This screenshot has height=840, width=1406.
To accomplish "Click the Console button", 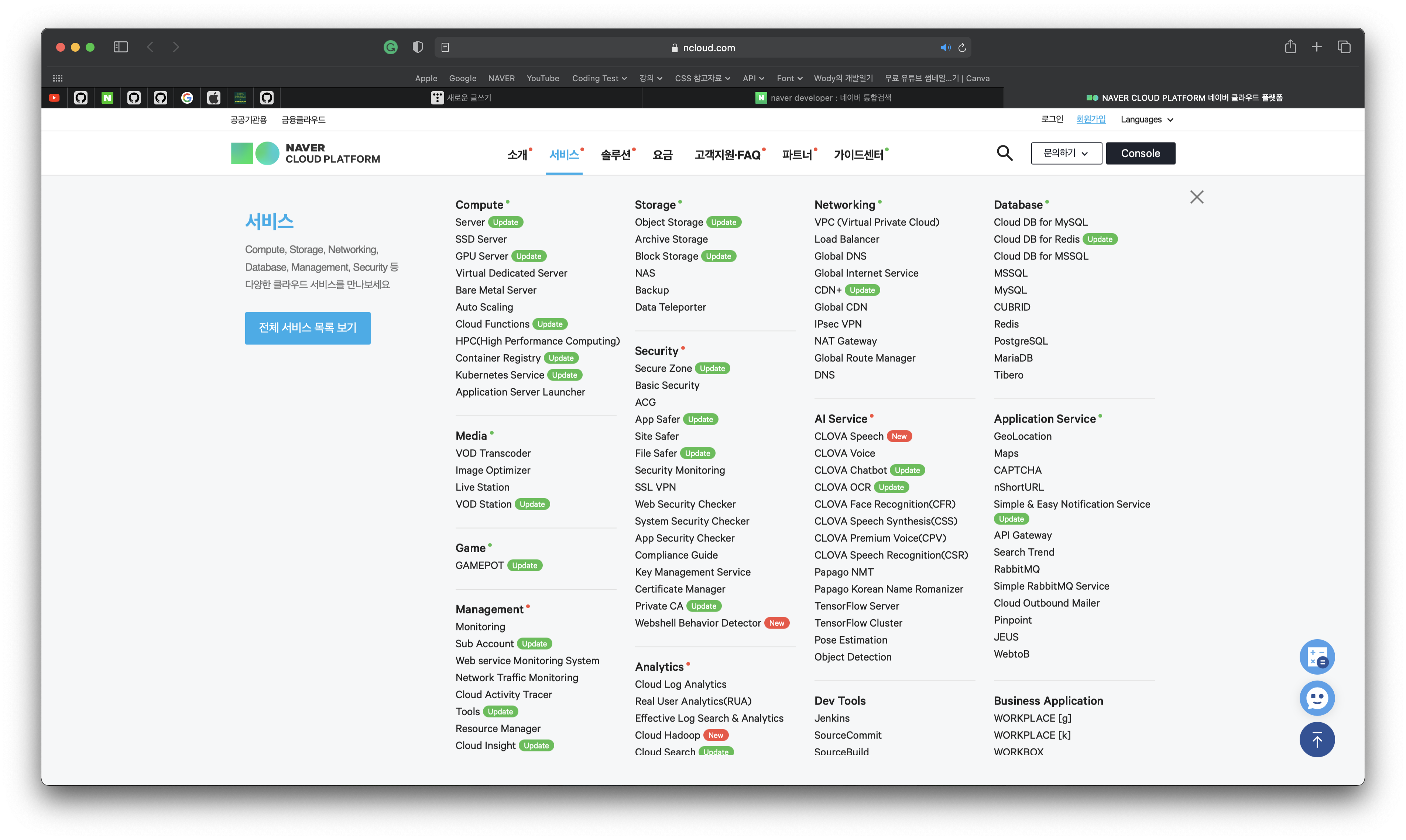I will pos(1140,154).
